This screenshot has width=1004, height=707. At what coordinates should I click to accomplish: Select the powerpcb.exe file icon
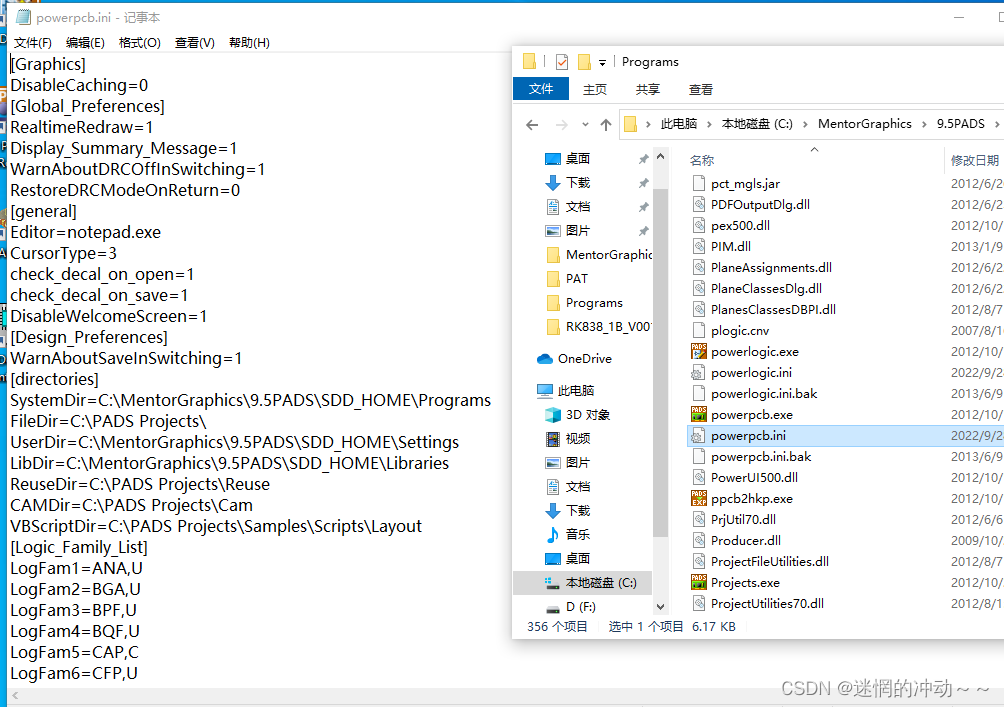[699, 414]
